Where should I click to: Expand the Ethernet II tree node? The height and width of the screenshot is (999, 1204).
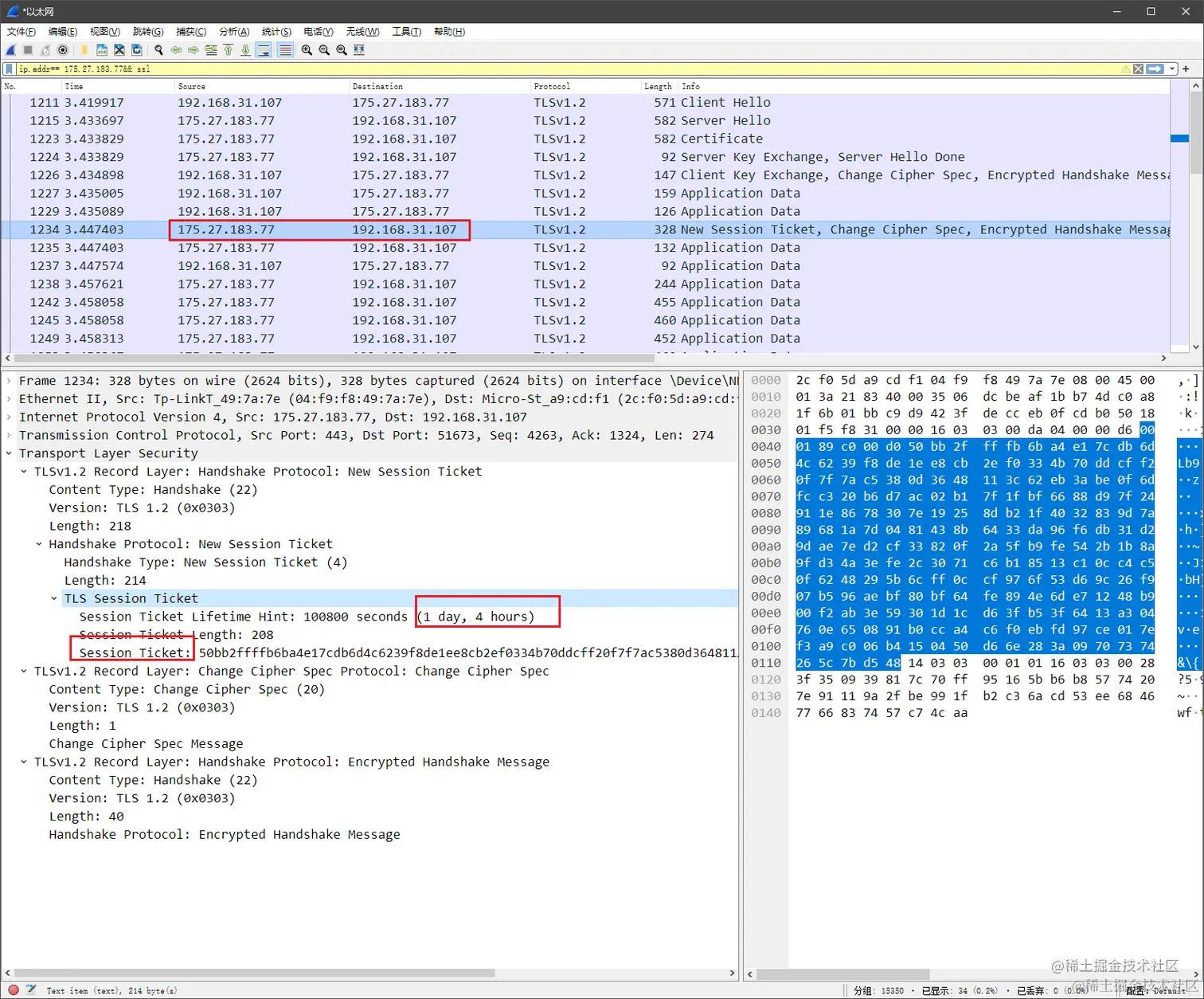(x=9, y=399)
